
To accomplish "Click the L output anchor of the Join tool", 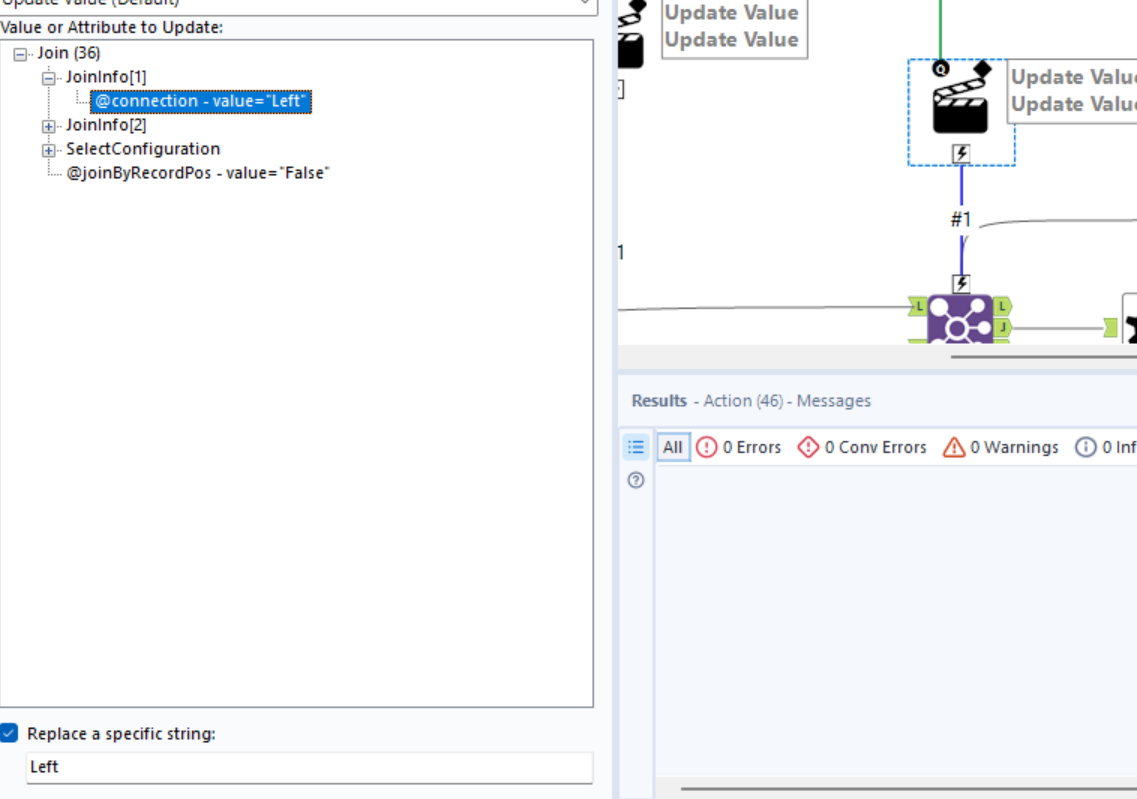I will 1003,306.
